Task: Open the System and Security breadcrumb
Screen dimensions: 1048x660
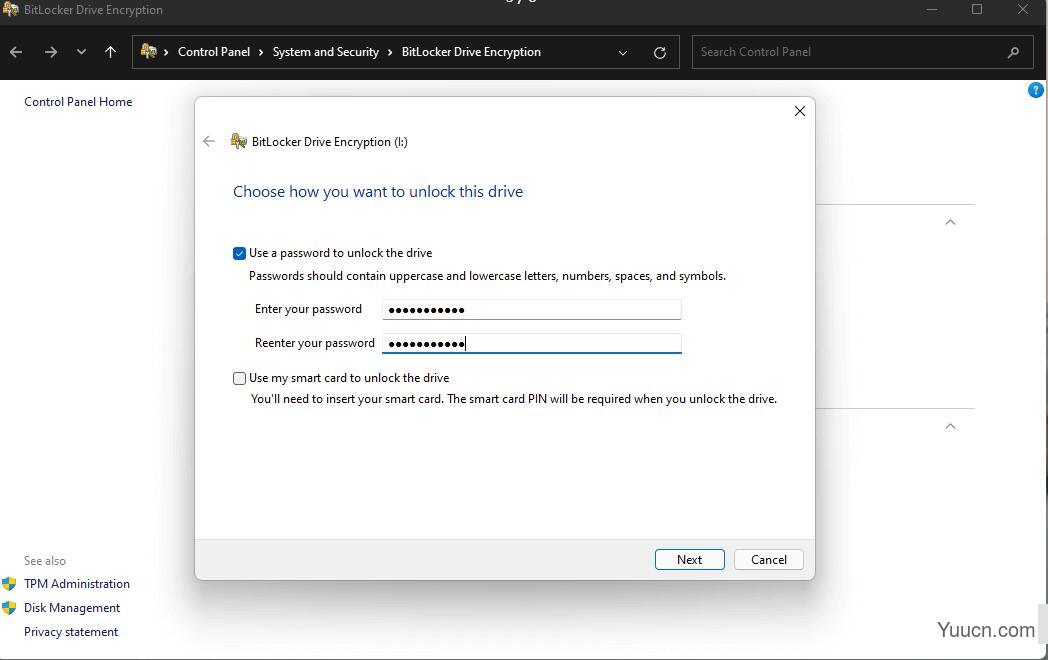Action: pos(325,52)
